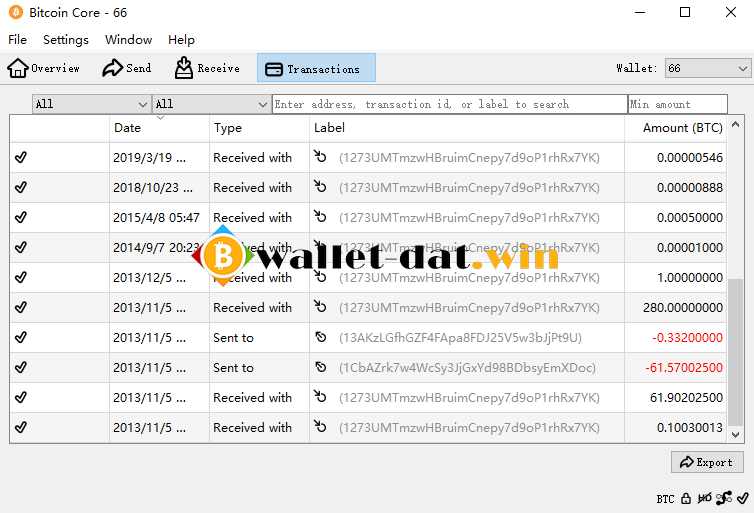Switch to the Send tab
This screenshot has width=754, height=513.
point(126,68)
